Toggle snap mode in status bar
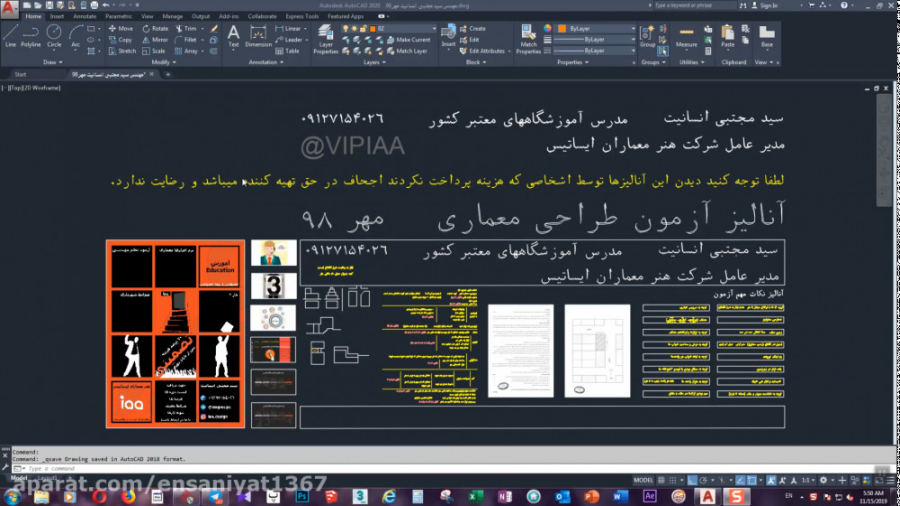 pos(672,480)
